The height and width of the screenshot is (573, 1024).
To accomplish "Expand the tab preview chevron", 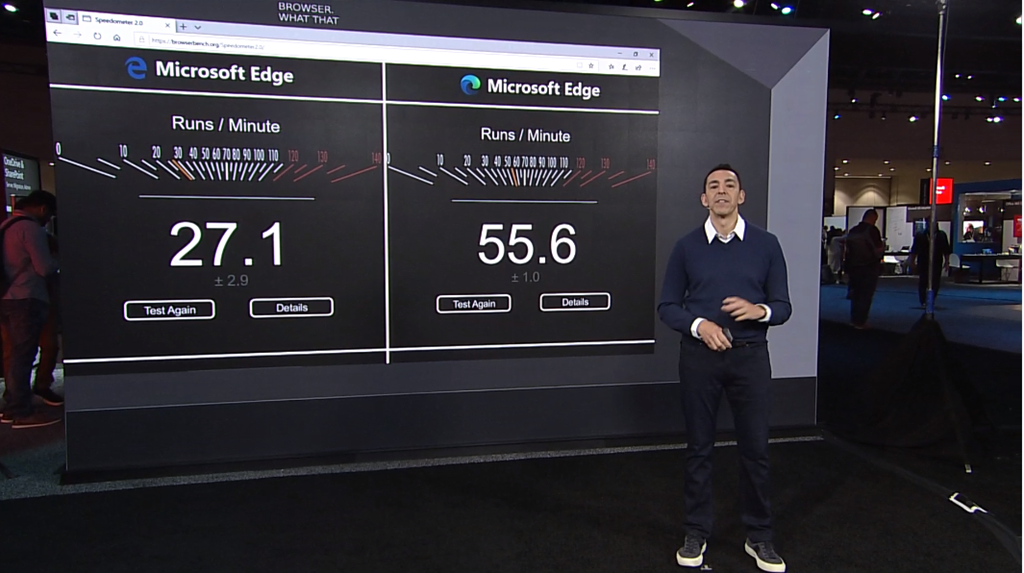I will pyautogui.click(x=198, y=27).
